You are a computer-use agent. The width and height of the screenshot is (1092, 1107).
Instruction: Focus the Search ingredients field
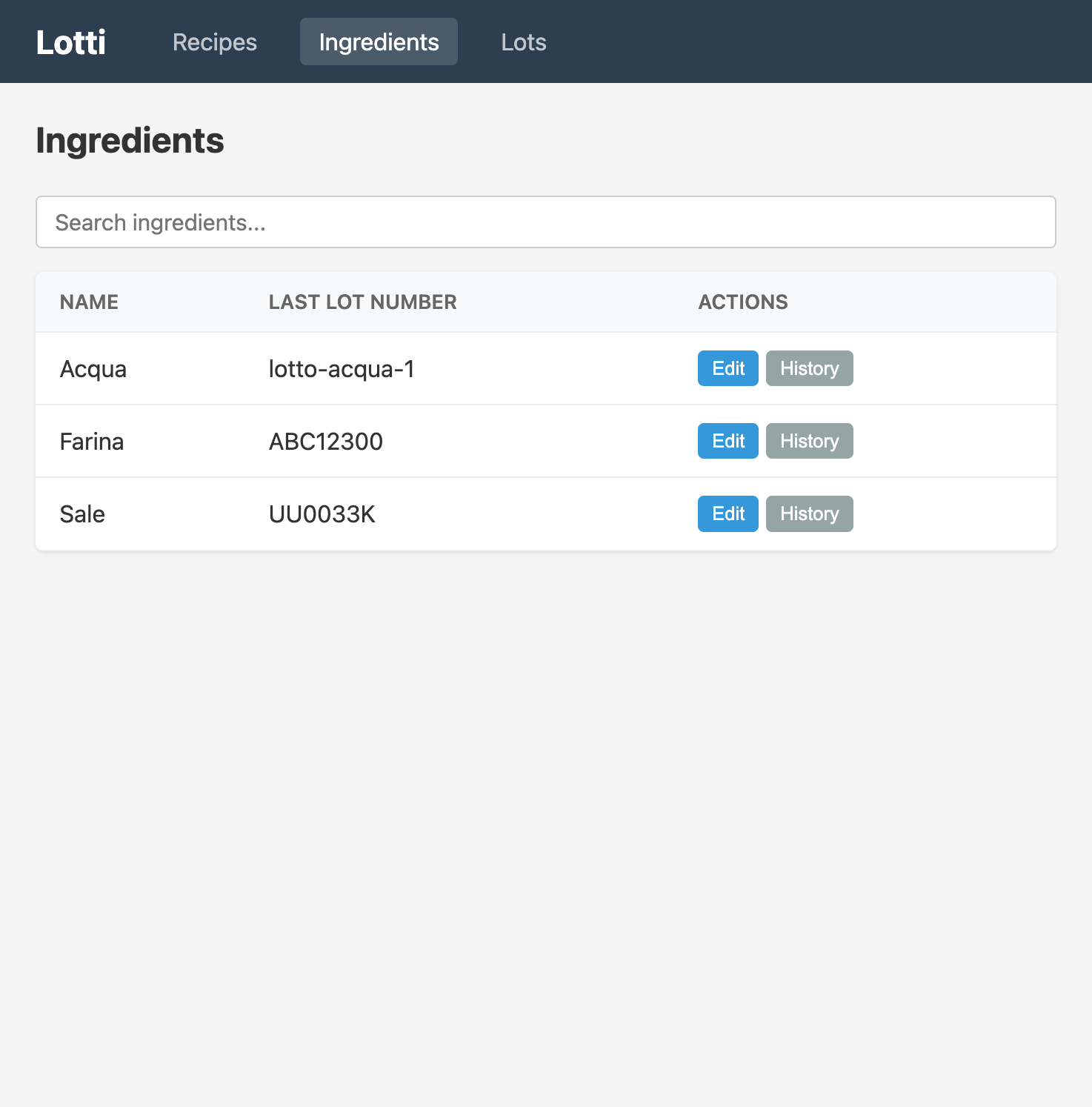click(x=545, y=222)
